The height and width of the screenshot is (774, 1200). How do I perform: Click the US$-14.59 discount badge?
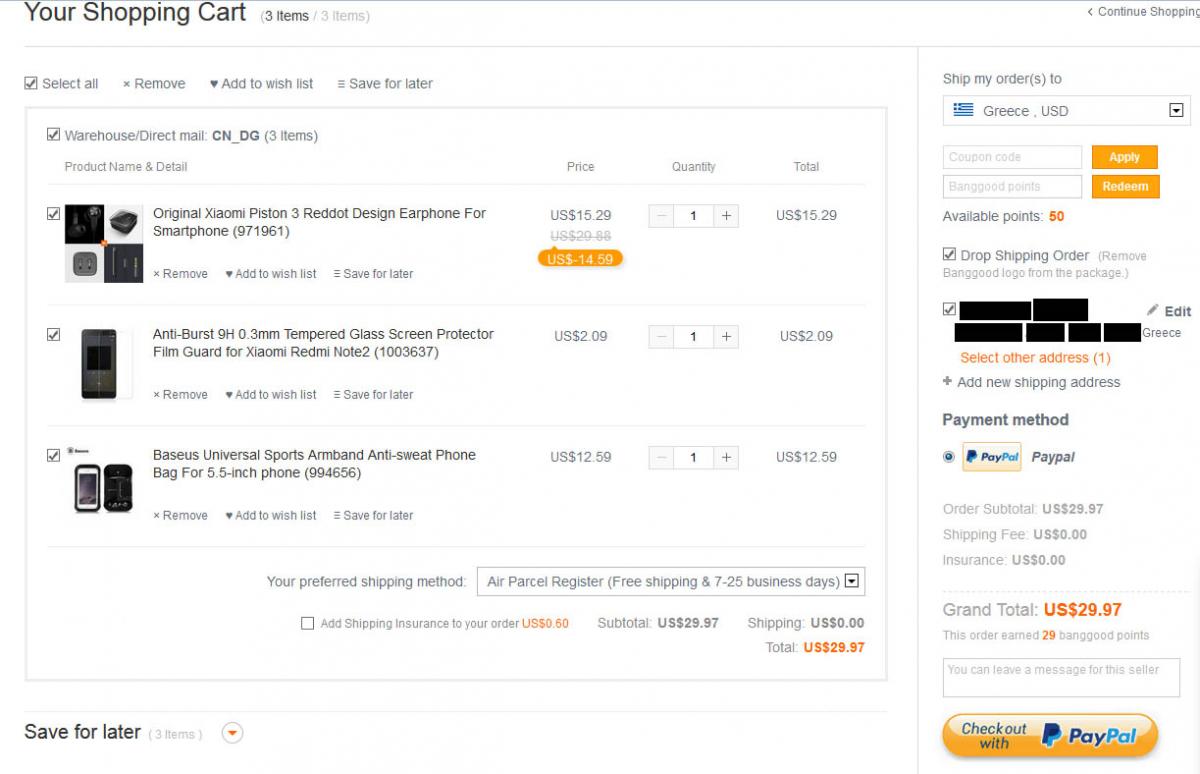click(x=580, y=259)
